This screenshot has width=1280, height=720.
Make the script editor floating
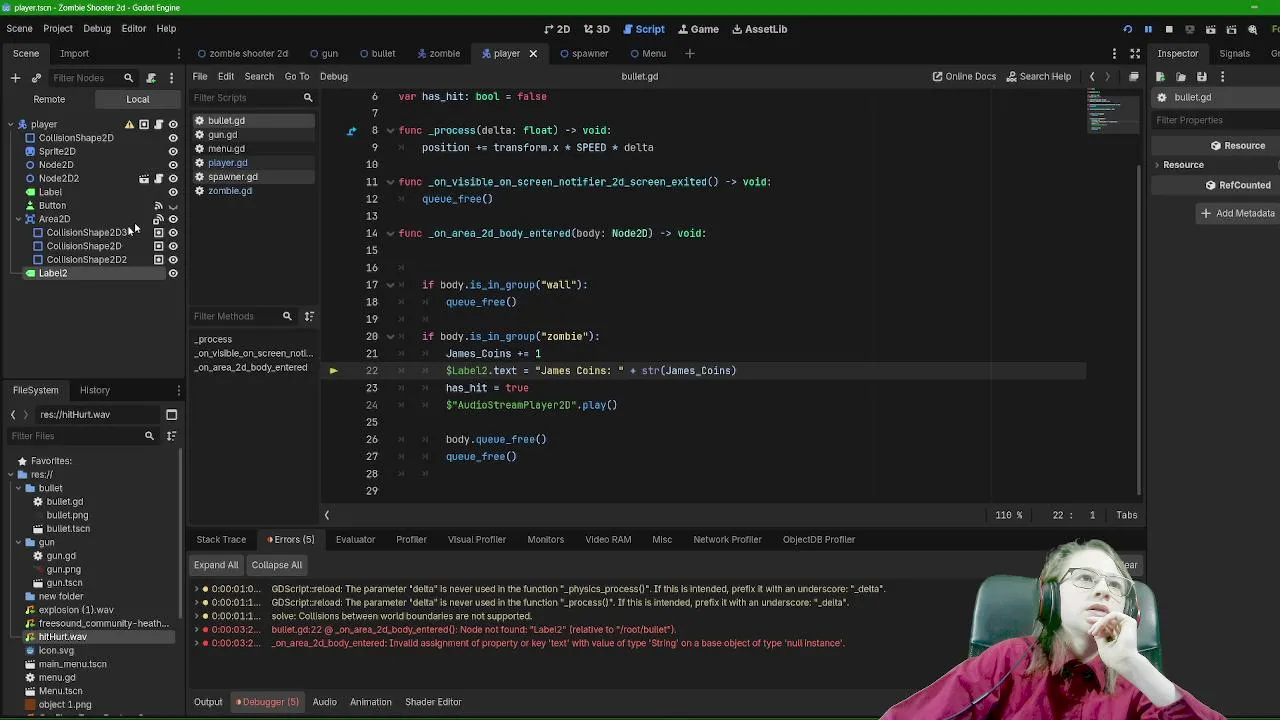coord(1133,76)
